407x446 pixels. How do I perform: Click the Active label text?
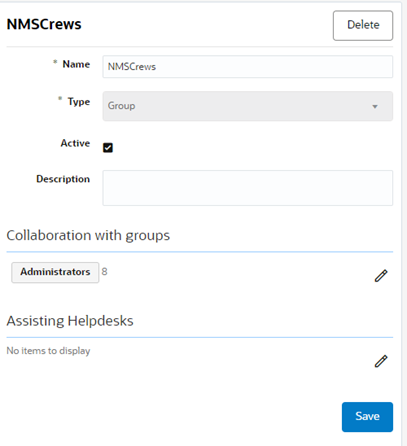pyautogui.click(x=75, y=143)
